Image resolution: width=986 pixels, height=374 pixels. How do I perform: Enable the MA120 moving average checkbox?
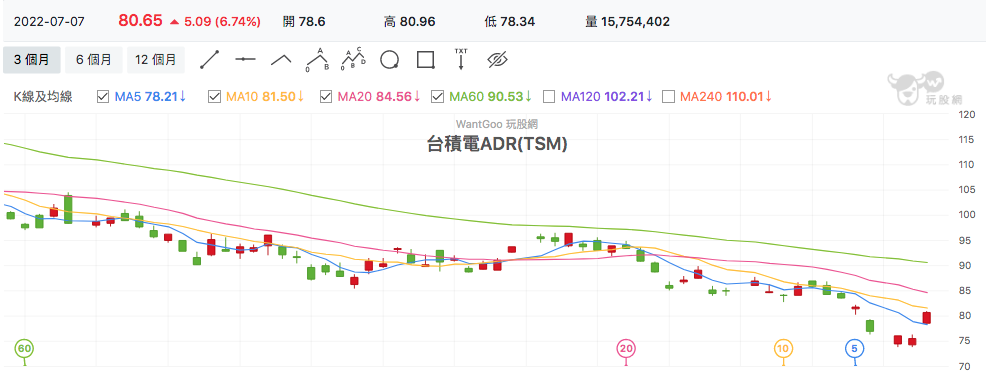point(549,97)
